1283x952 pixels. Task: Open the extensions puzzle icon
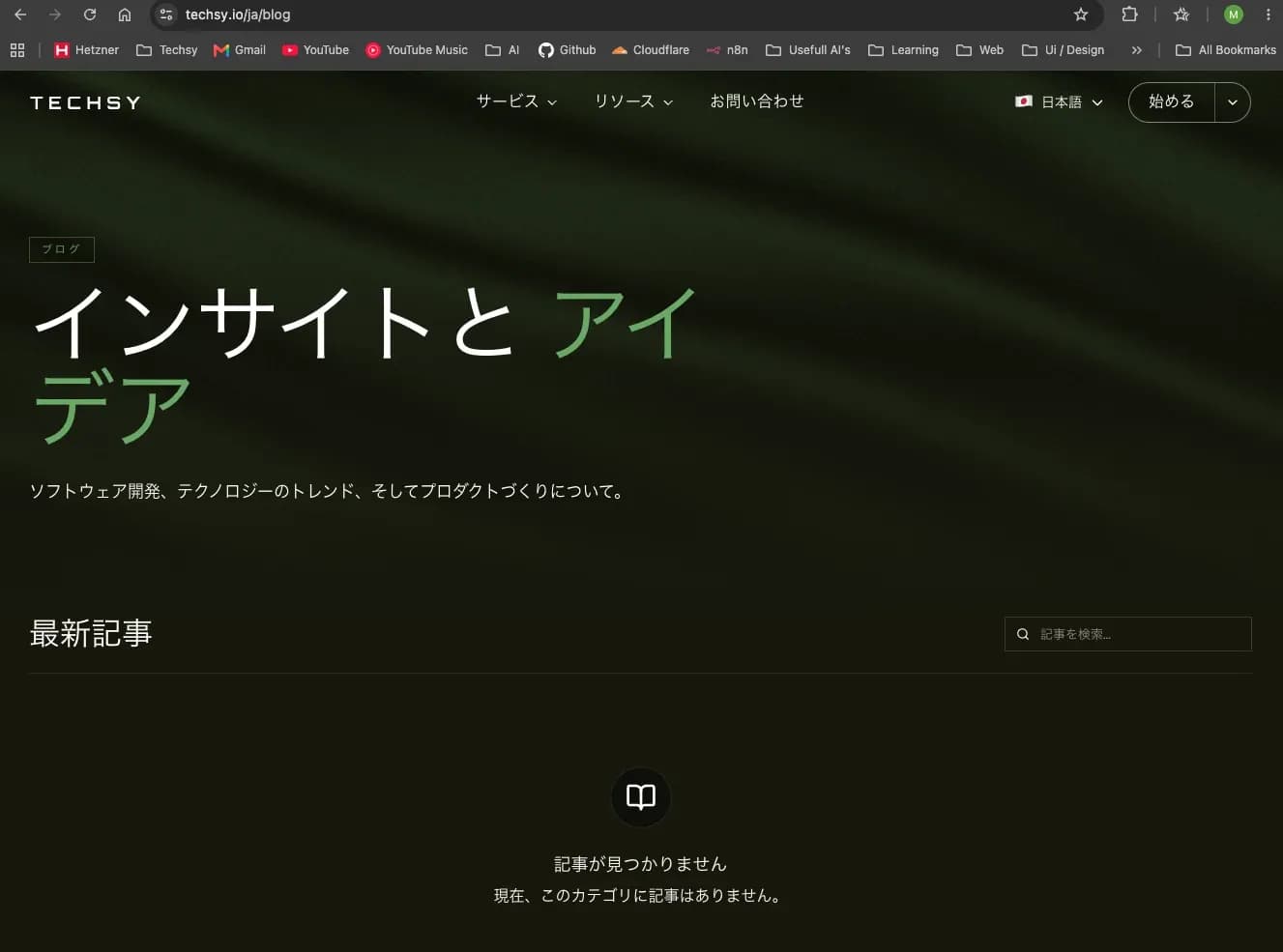[x=1129, y=14]
